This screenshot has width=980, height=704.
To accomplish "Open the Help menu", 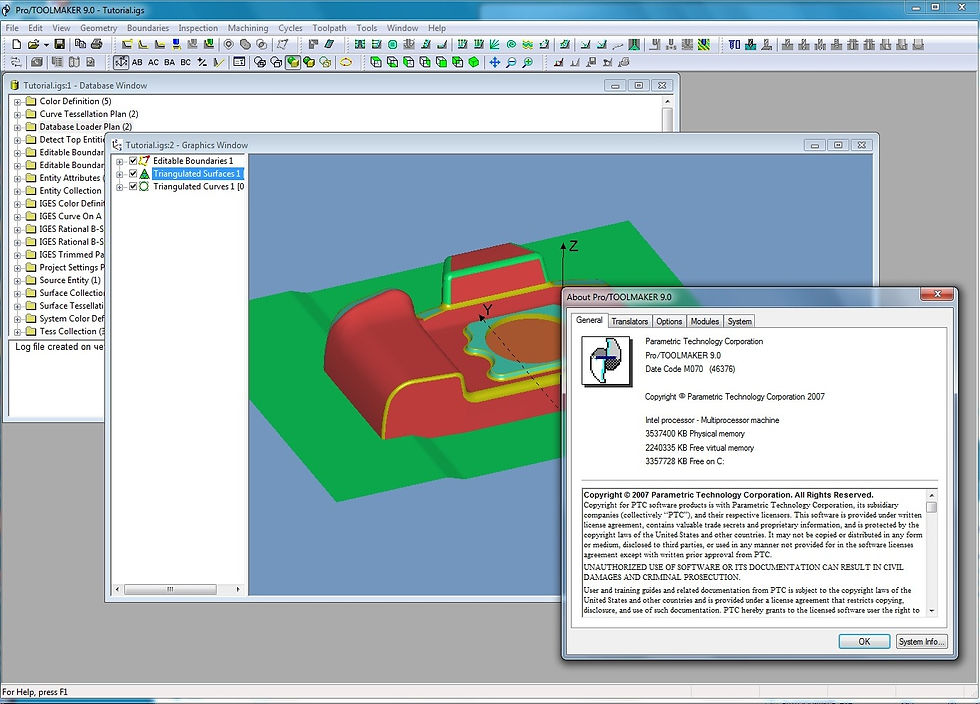I will [x=437, y=28].
